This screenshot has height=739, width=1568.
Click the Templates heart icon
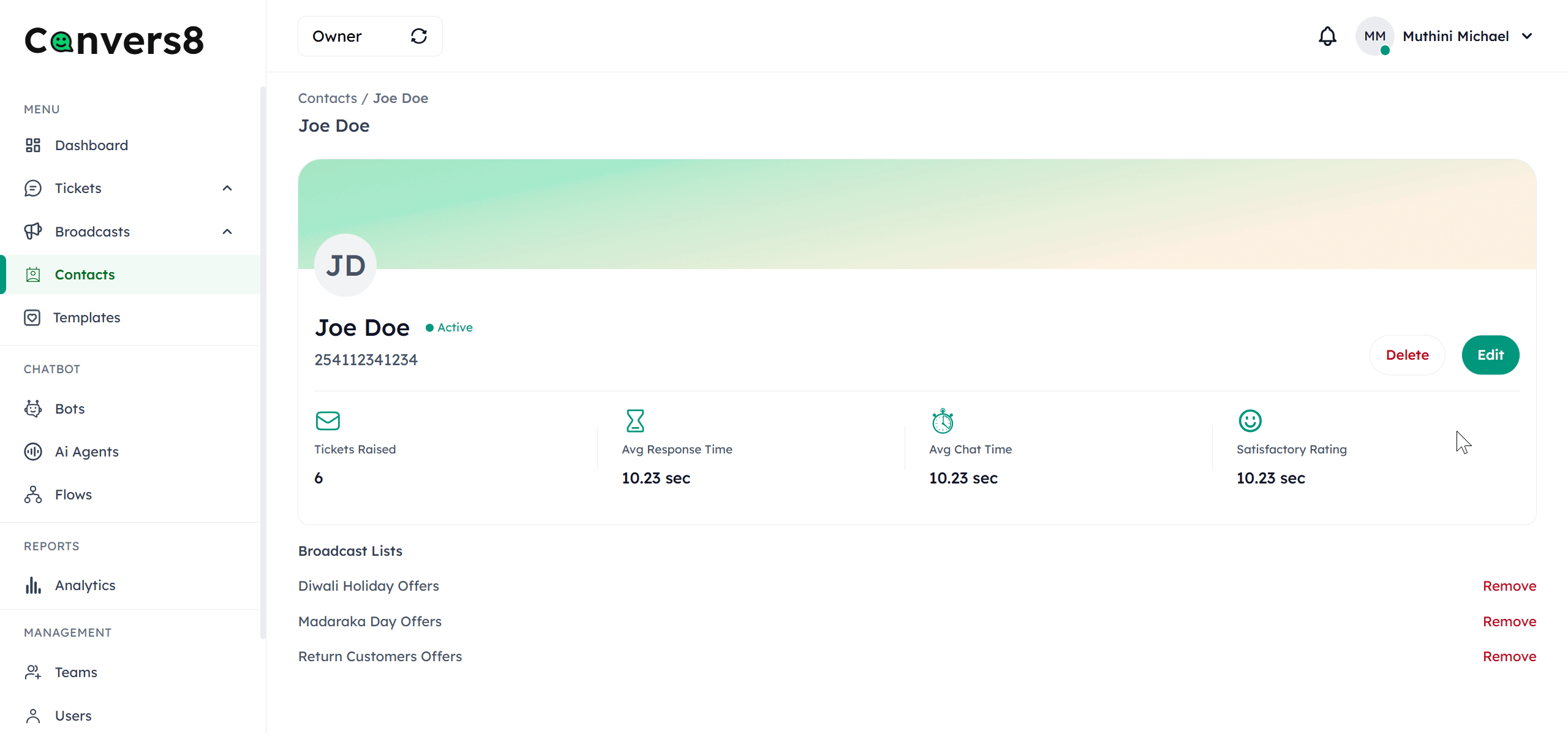coord(32,317)
